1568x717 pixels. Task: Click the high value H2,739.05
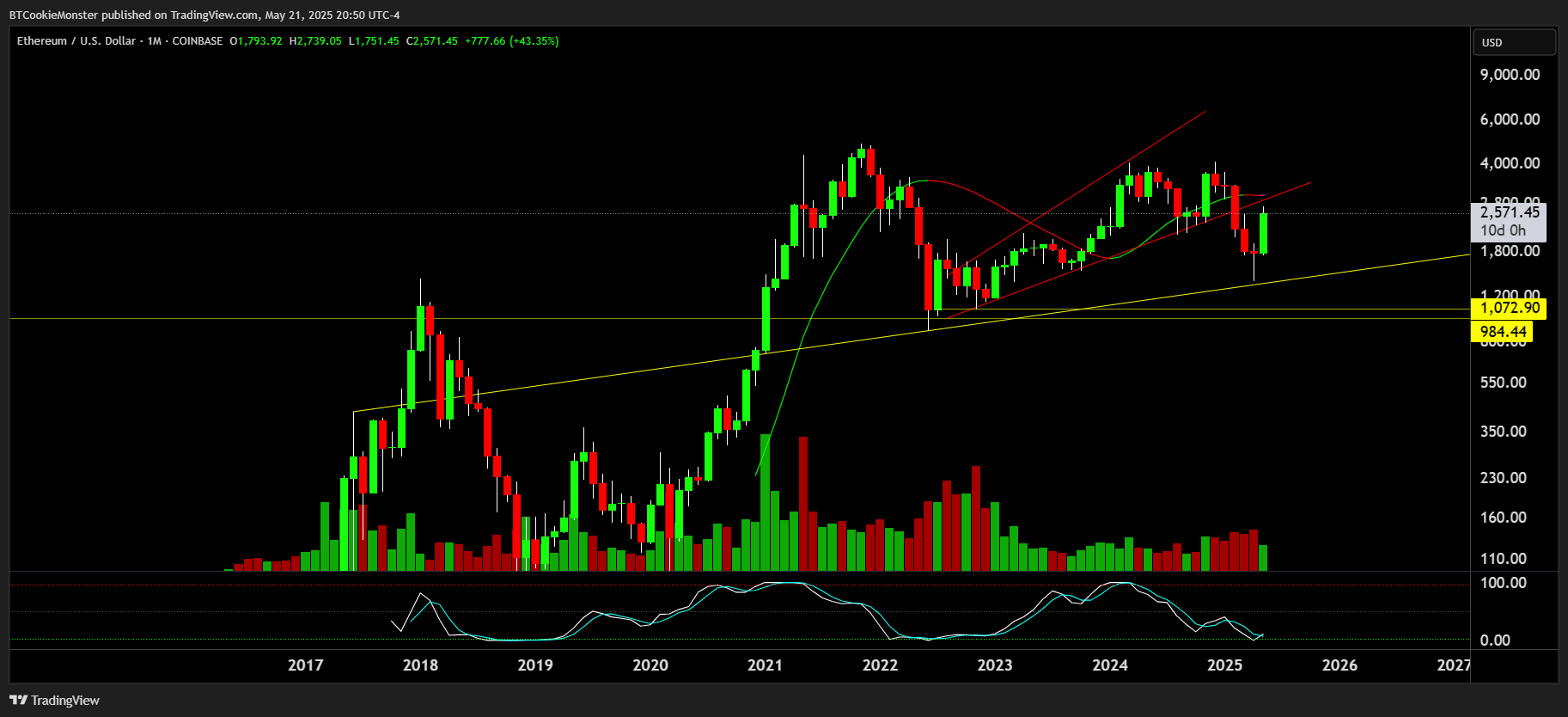pos(315,41)
